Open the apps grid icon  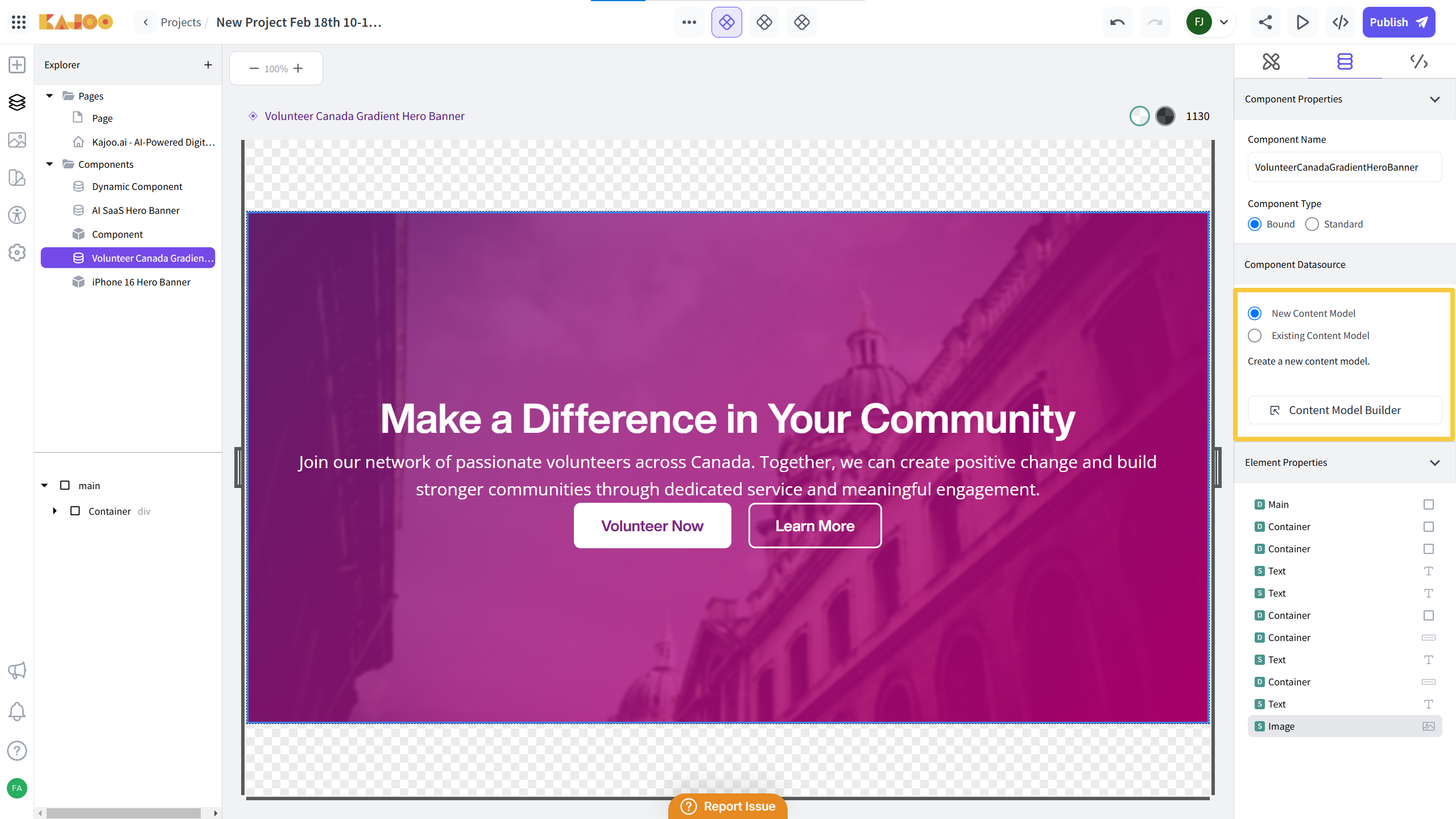point(18,22)
